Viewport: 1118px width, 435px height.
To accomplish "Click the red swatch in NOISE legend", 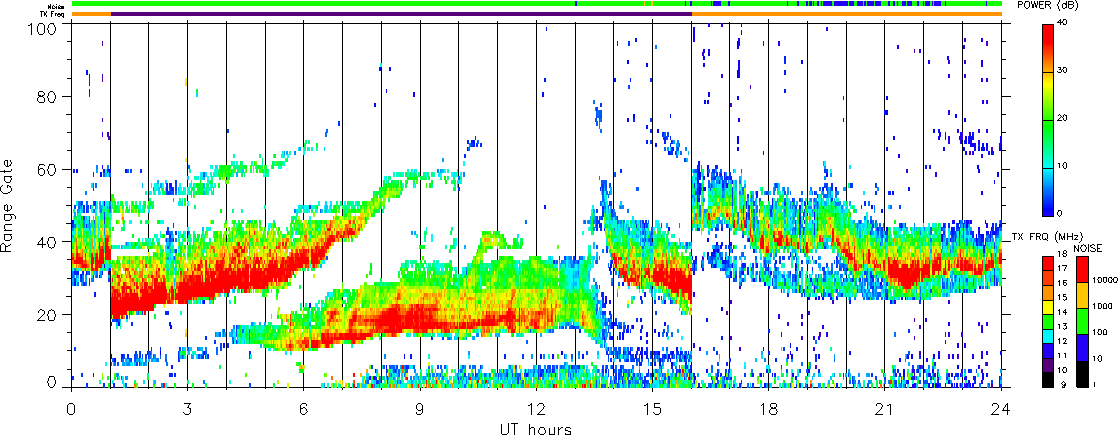I will point(1082,269).
